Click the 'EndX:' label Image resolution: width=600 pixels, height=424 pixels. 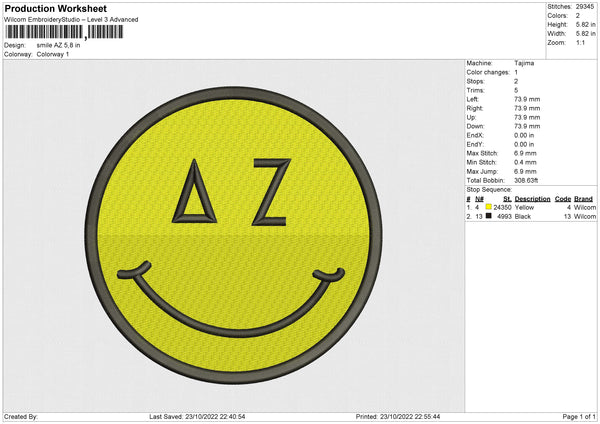click(x=475, y=135)
